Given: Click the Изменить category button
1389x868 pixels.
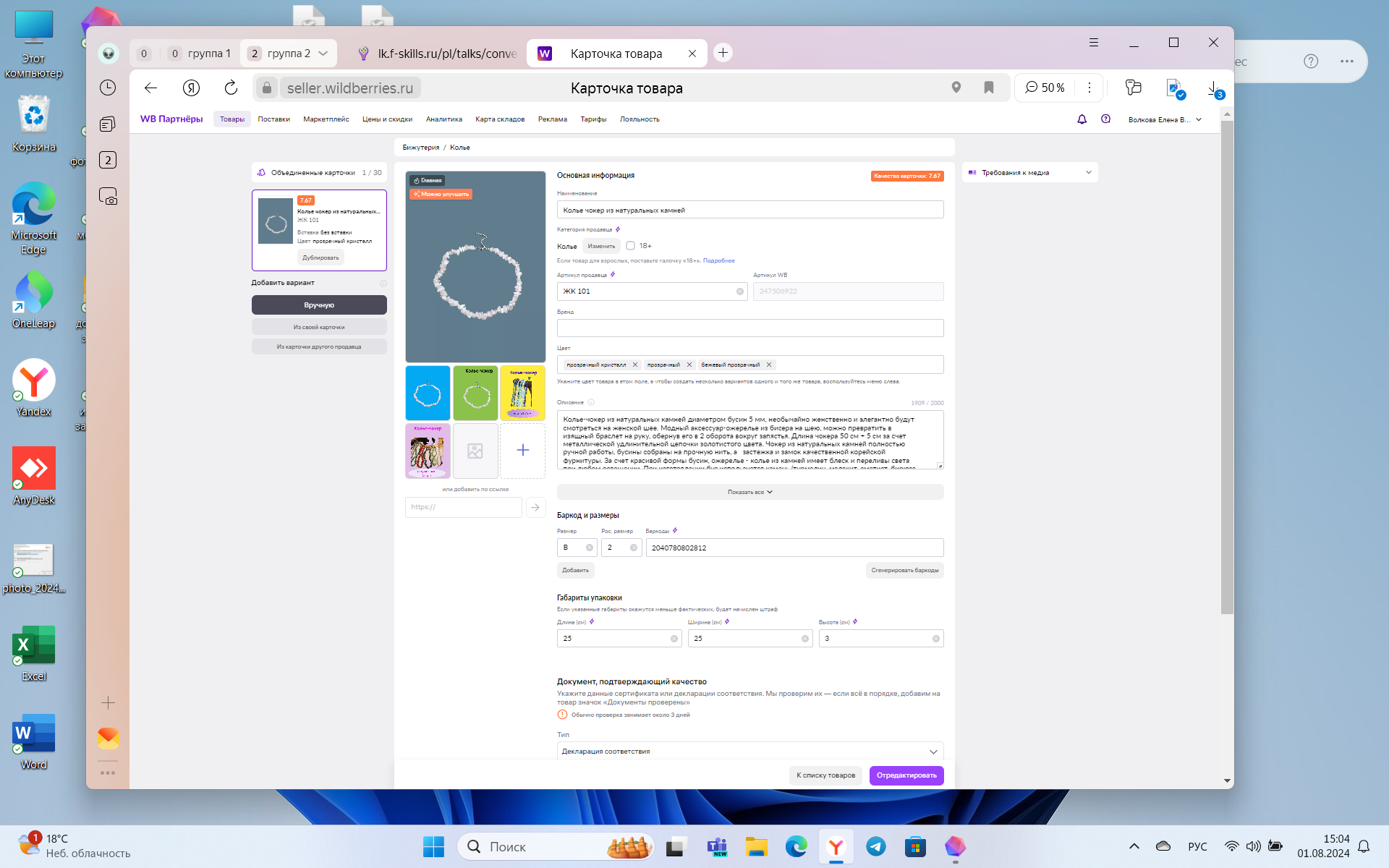Looking at the screenshot, I should coord(601,246).
